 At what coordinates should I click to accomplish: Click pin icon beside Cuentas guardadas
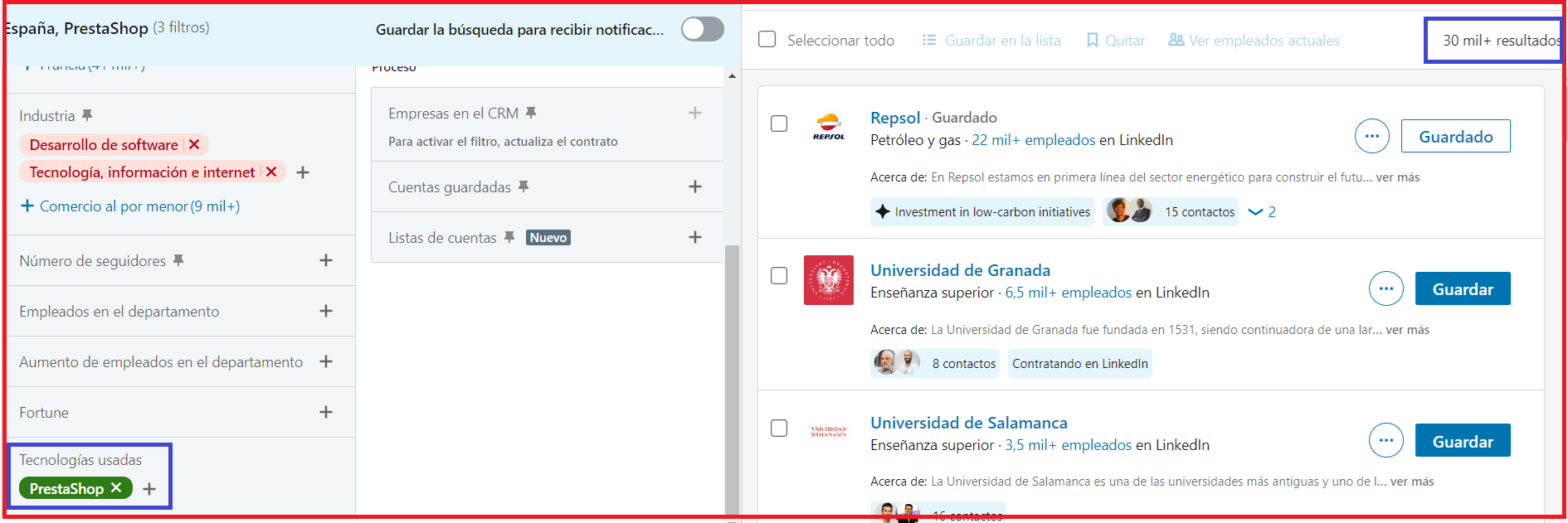click(x=523, y=186)
